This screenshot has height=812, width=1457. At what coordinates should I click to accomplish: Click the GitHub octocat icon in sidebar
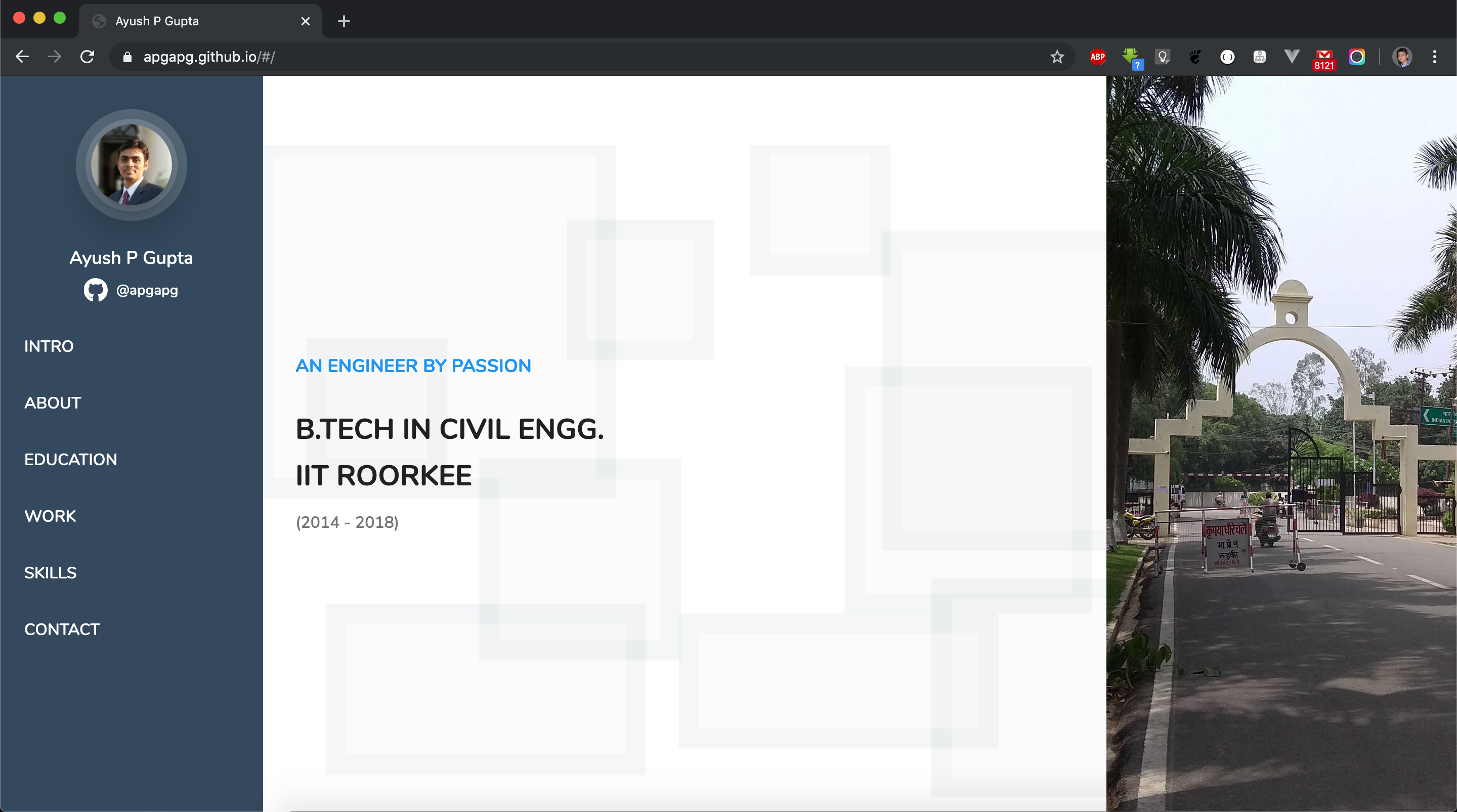click(x=96, y=290)
